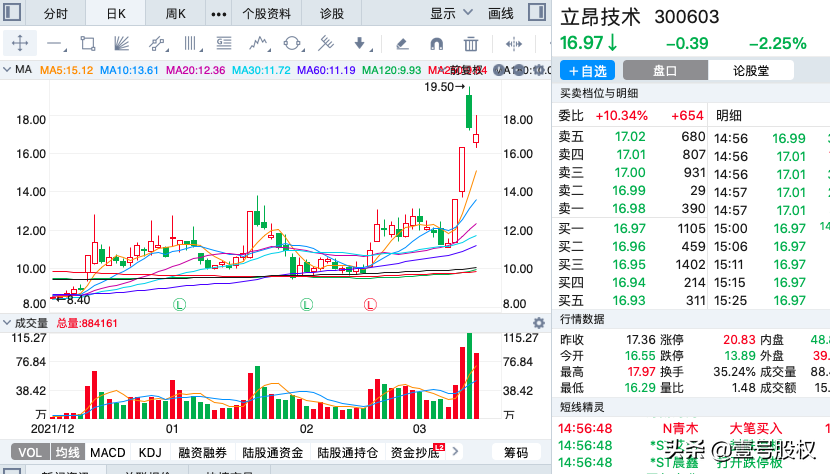Click the trash delete drawings icon
This screenshot has width=830, height=474.
tap(471, 43)
